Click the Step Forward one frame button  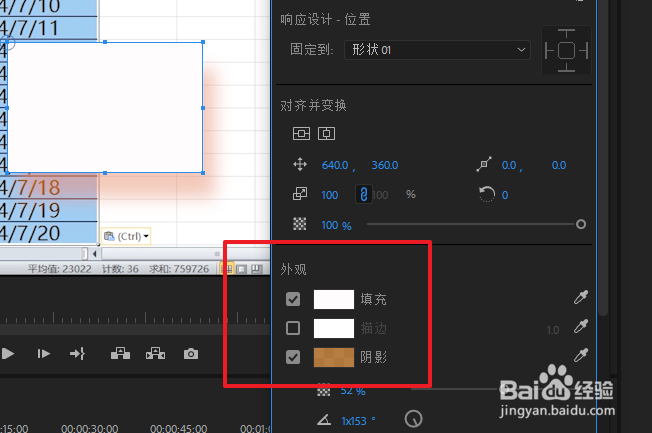tap(44, 354)
